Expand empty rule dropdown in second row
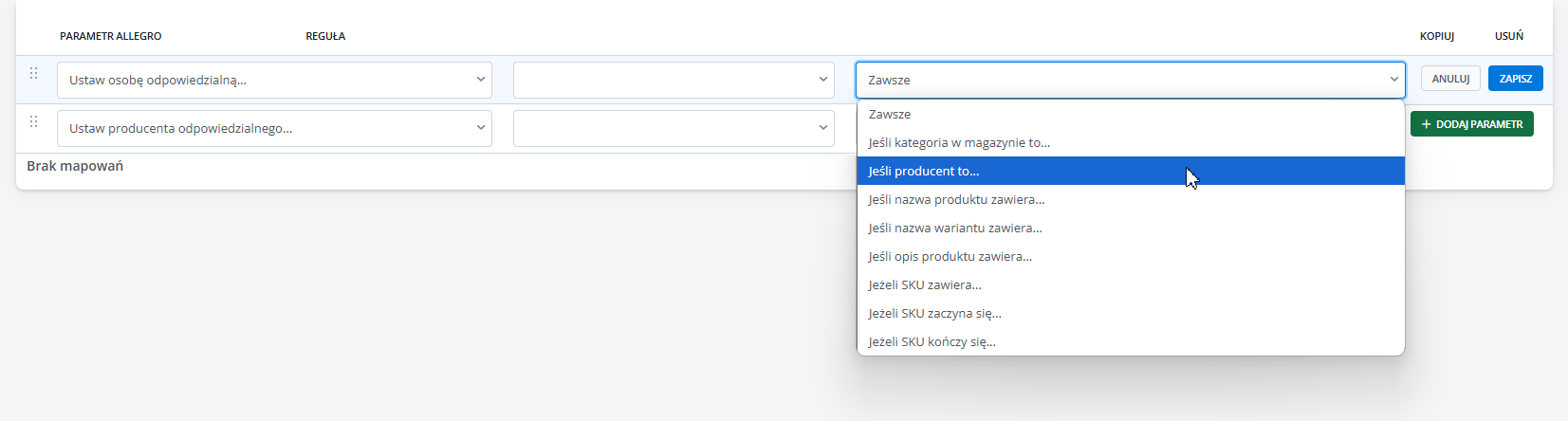 tap(673, 128)
